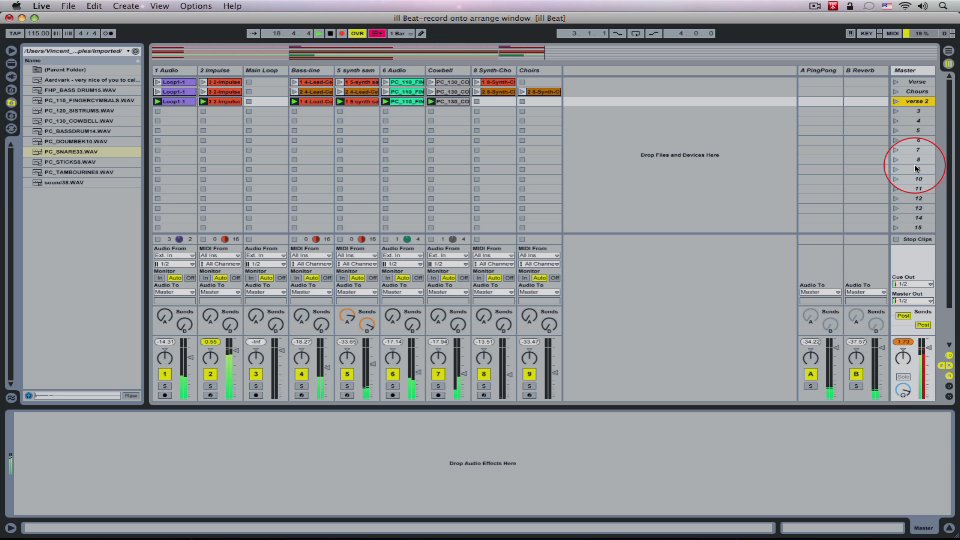
Task: Click the 115.00 tempo field
Action: point(38,33)
